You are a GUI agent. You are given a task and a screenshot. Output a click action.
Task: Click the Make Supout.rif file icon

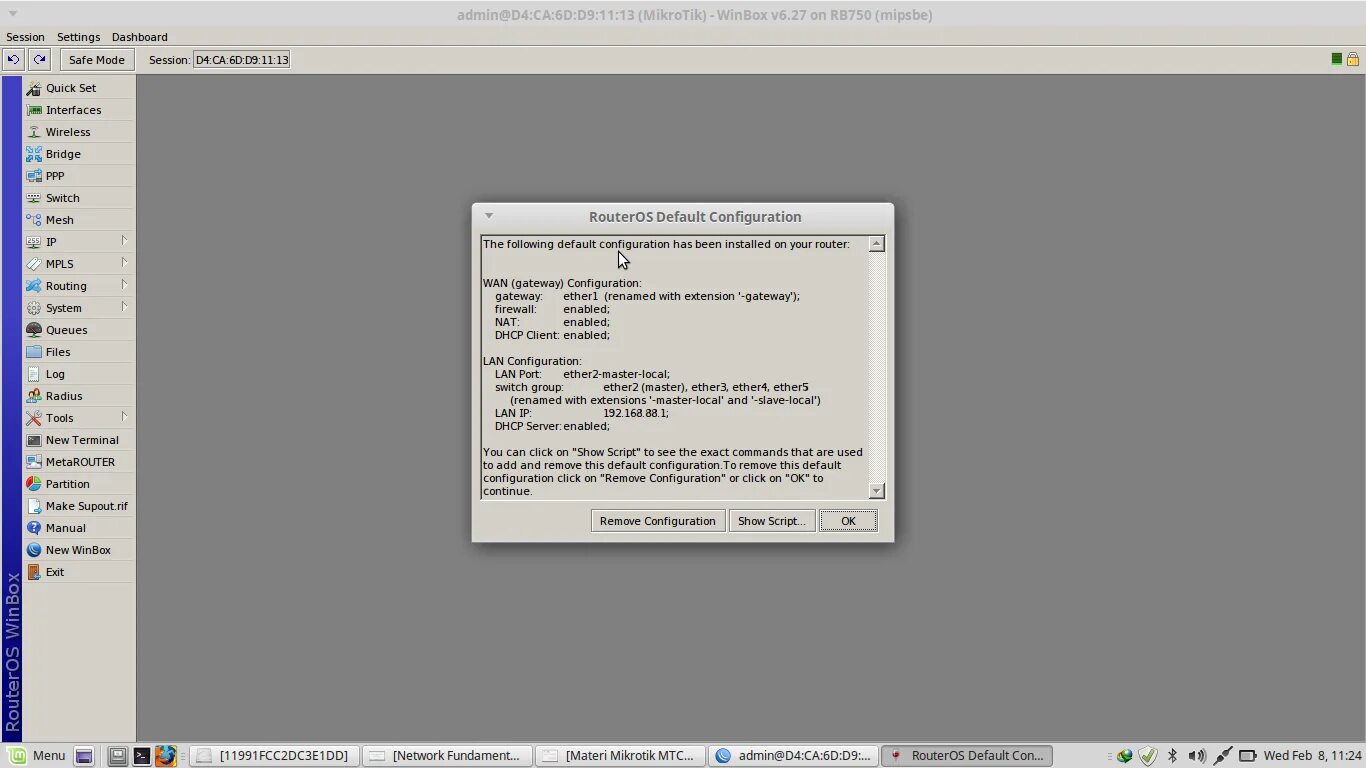click(34, 506)
